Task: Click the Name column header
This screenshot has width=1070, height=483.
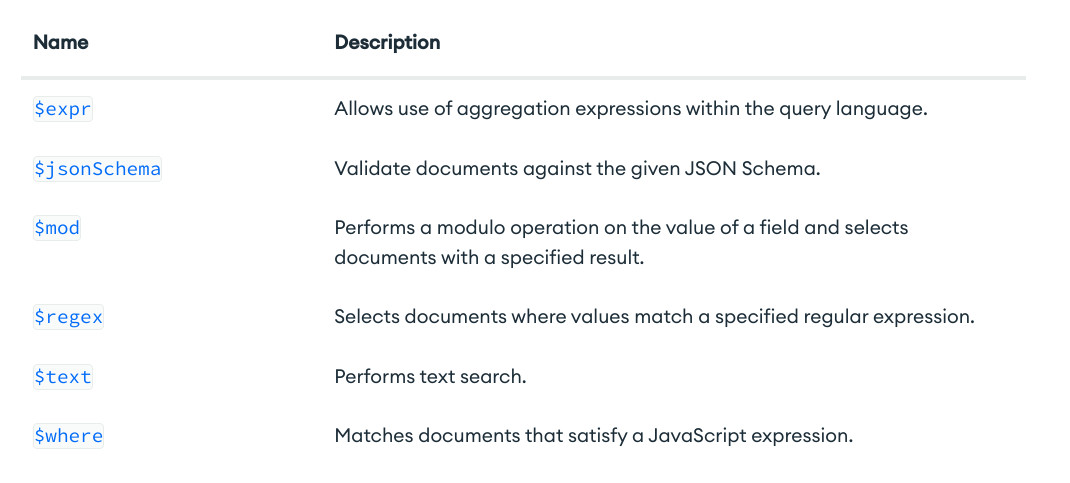Action: click(61, 42)
